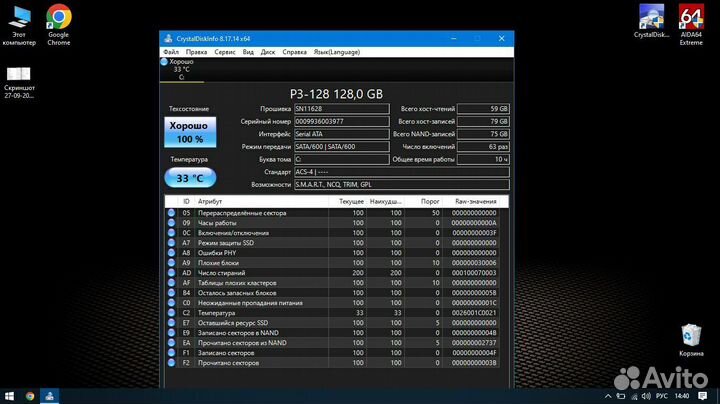Click status icon of Режим защиты SSD row
Screen dimensions: 720x404
coord(171,242)
